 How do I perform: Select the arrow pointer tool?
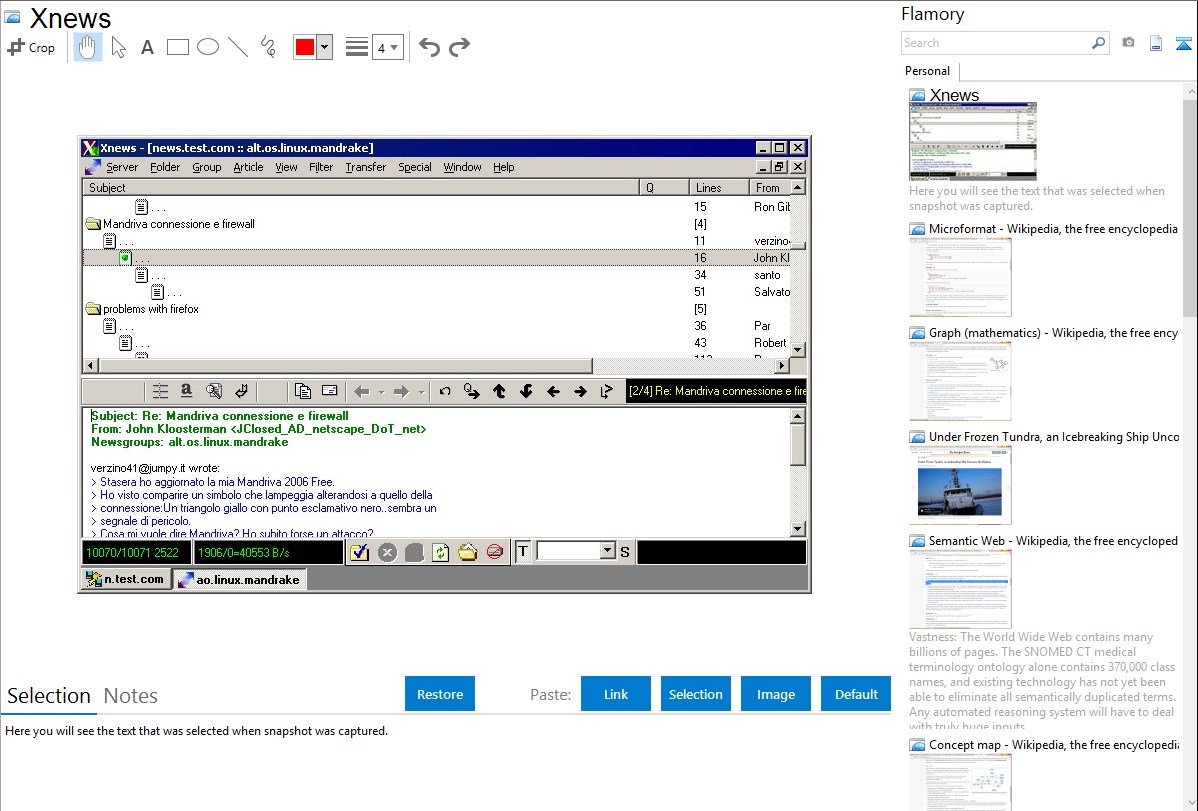pyautogui.click(x=118, y=47)
